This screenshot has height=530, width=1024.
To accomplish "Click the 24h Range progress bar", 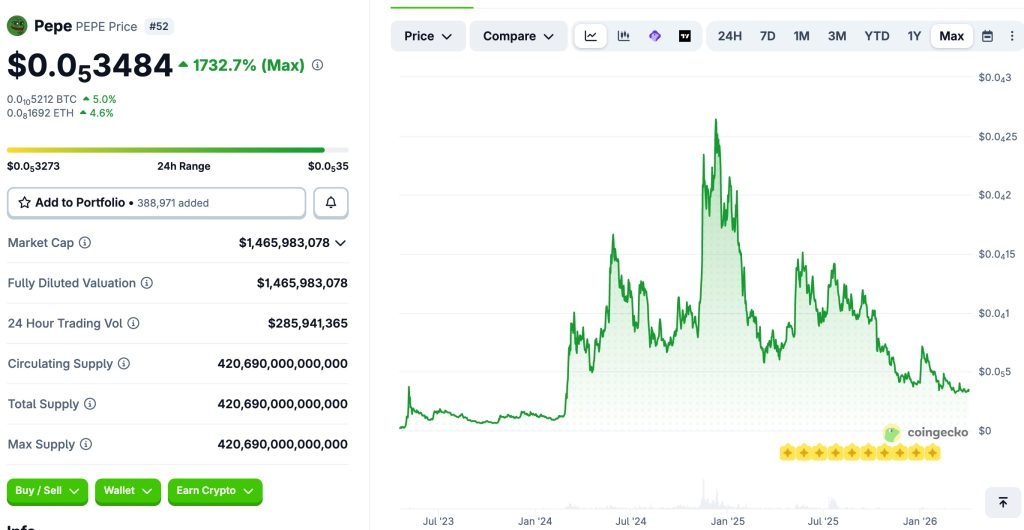I will tap(178, 150).
